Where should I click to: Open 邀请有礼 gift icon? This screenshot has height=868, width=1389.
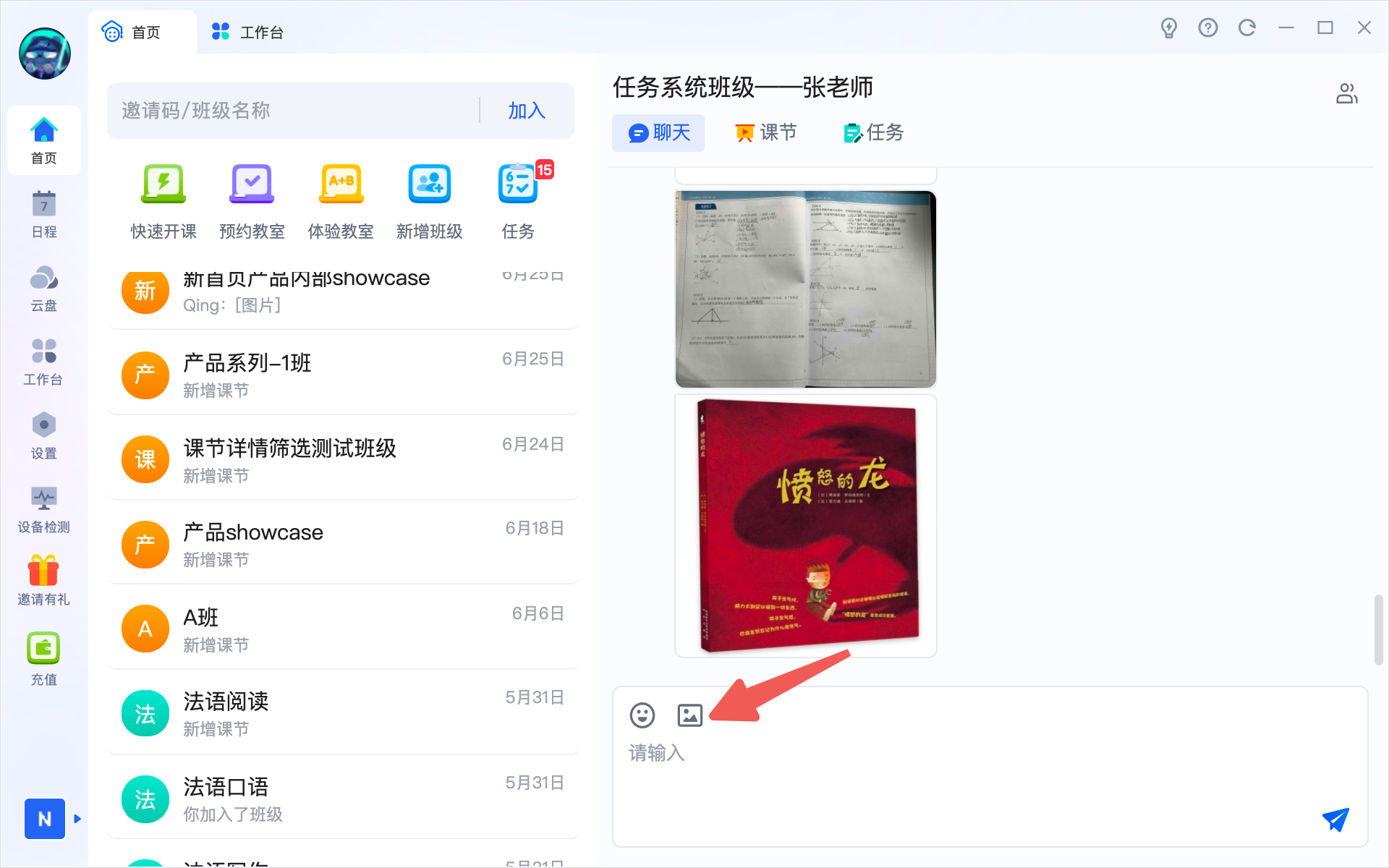44,581
